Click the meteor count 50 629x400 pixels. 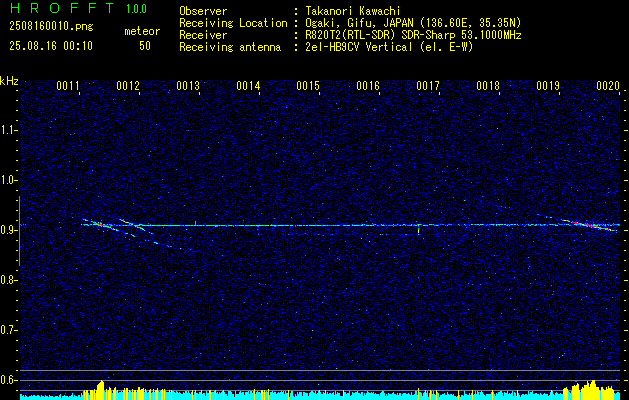click(145, 46)
